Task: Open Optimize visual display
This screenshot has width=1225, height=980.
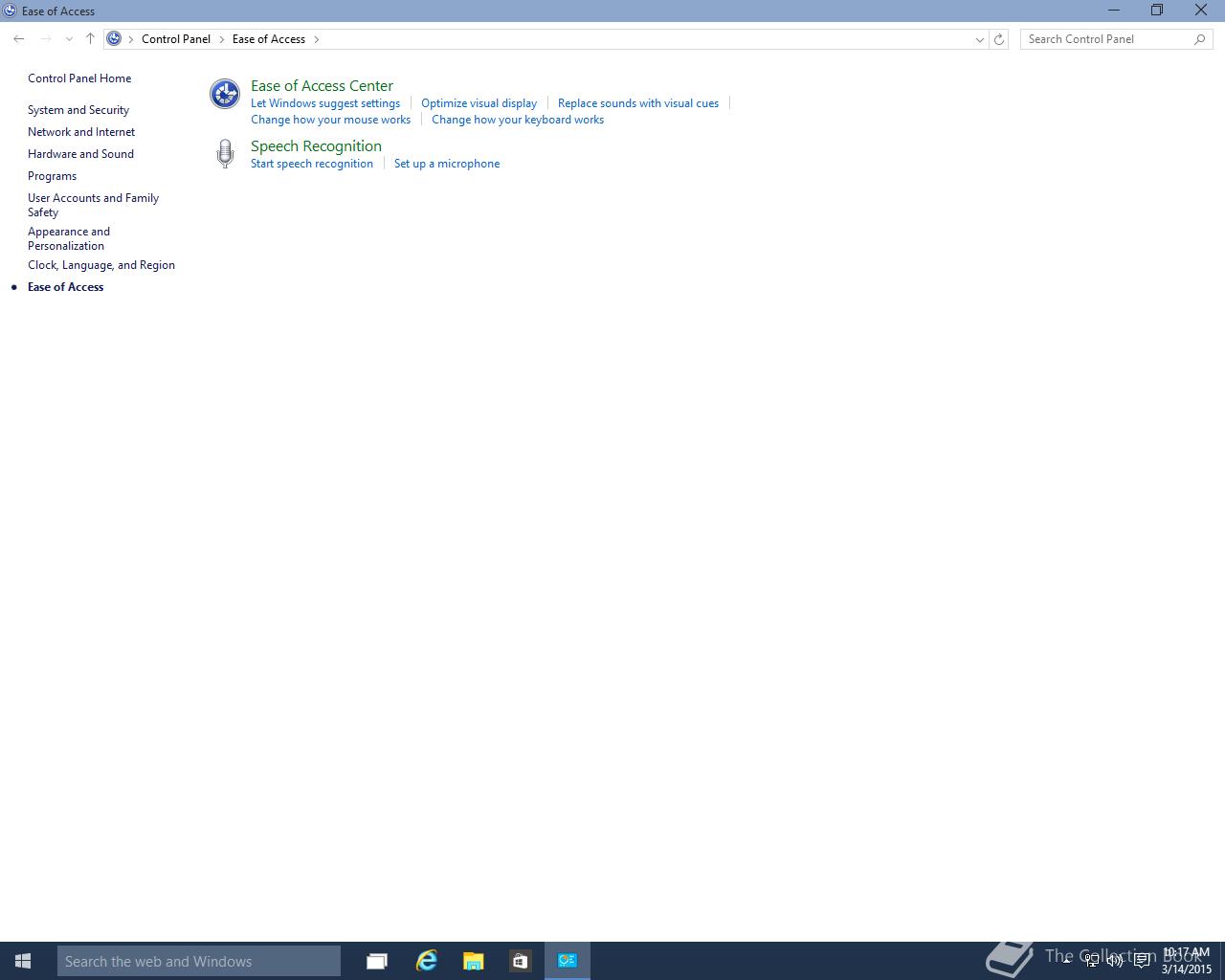Action: pos(479,103)
